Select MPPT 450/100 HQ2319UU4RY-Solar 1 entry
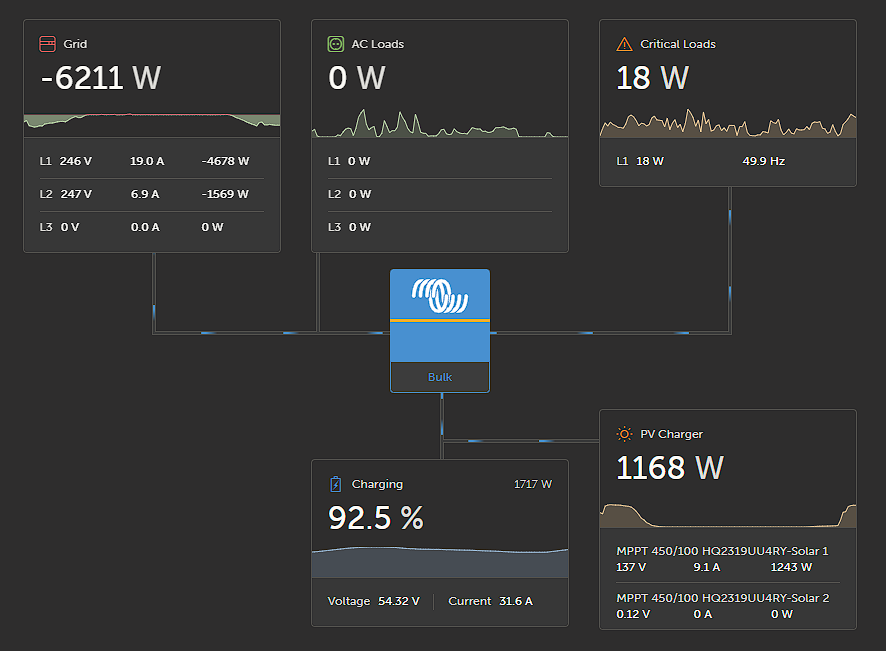The height and width of the screenshot is (651, 886). pos(728,559)
